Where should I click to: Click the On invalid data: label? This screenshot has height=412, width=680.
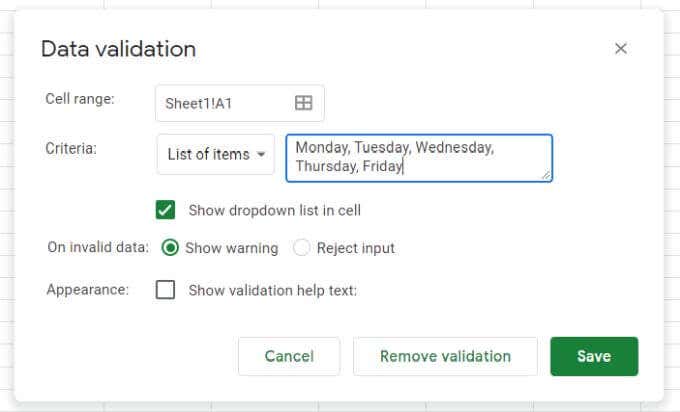[98, 248]
